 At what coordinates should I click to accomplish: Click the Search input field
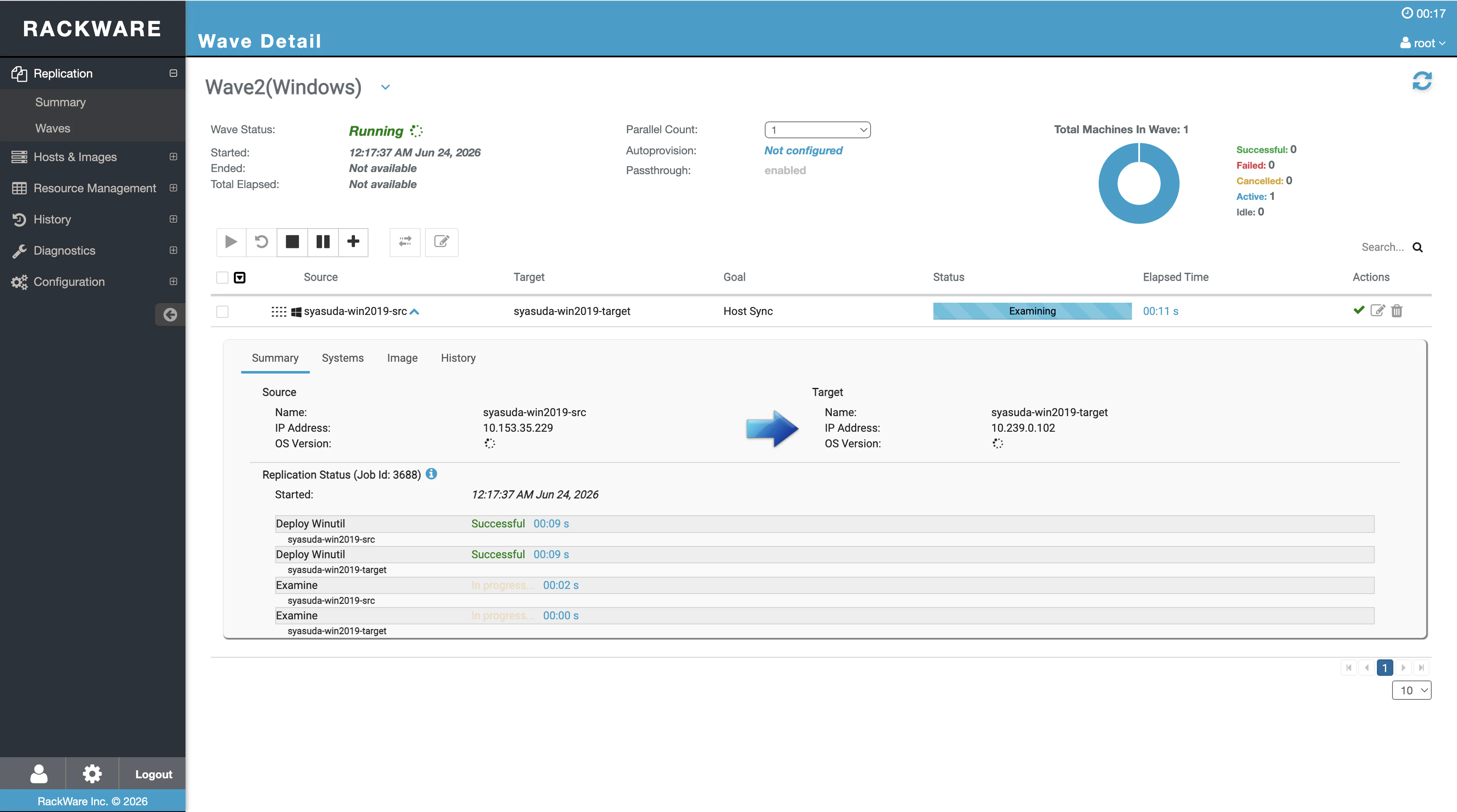coord(1382,247)
